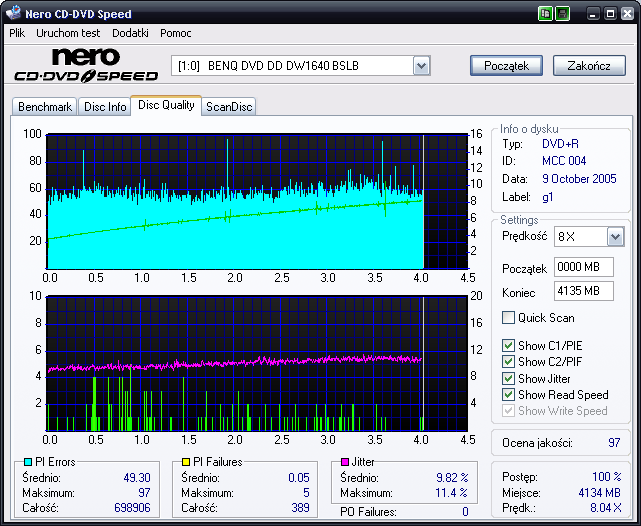Maximize the Nero CD-DVD Speed window

pos(610,13)
